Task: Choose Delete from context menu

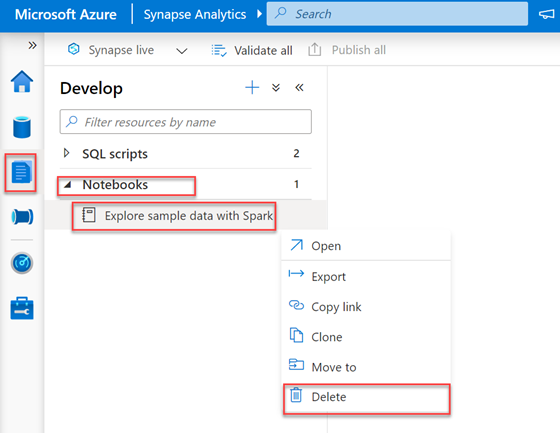Action: [x=366, y=397]
